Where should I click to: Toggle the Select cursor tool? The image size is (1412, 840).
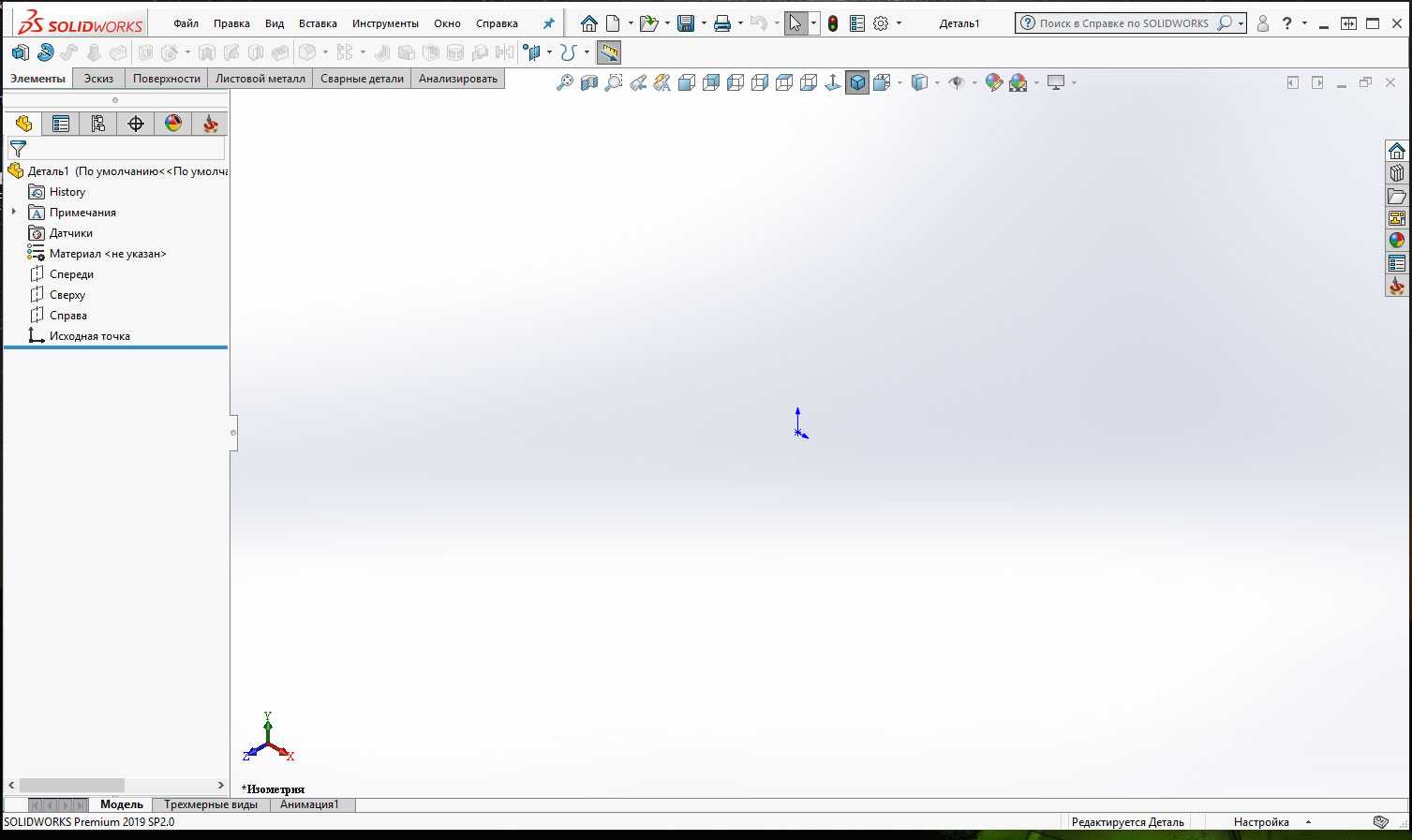tap(795, 23)
